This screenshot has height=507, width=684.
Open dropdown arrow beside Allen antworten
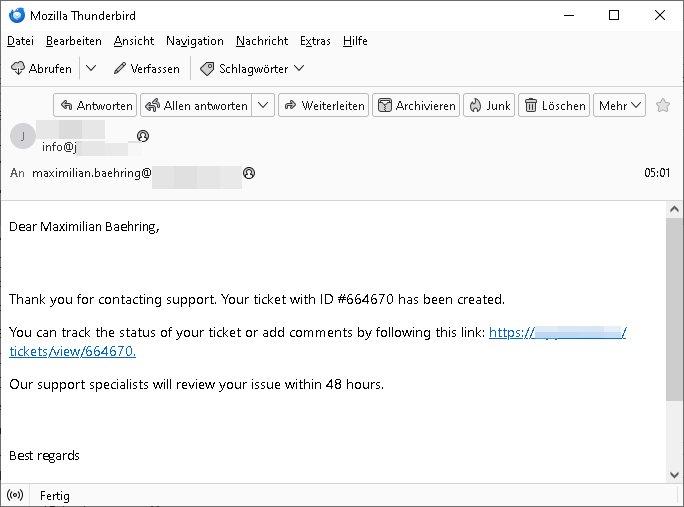tap(263, 105)
